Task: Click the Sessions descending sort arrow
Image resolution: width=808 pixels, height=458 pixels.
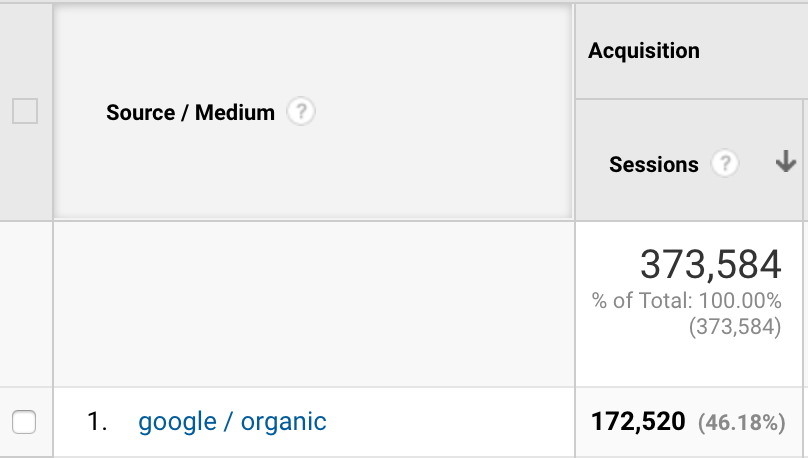Action: coord(786,161)
